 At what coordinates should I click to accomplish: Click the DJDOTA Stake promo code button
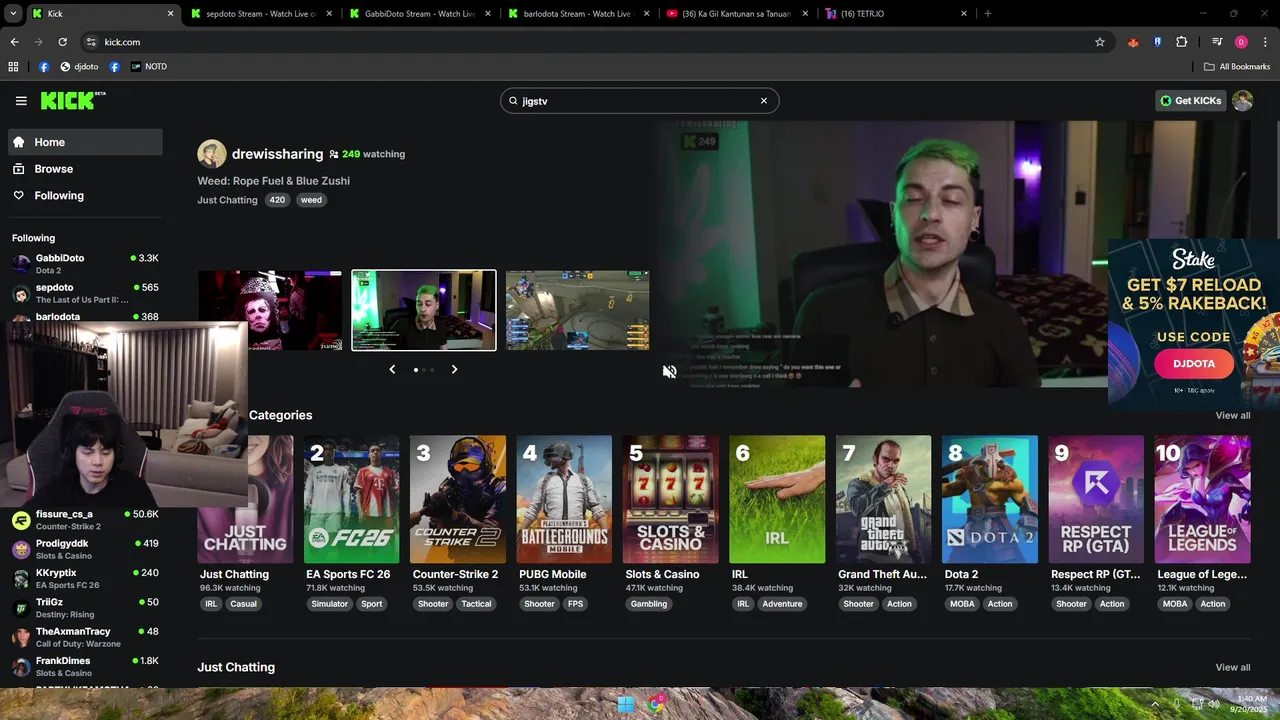point(1194,364)
